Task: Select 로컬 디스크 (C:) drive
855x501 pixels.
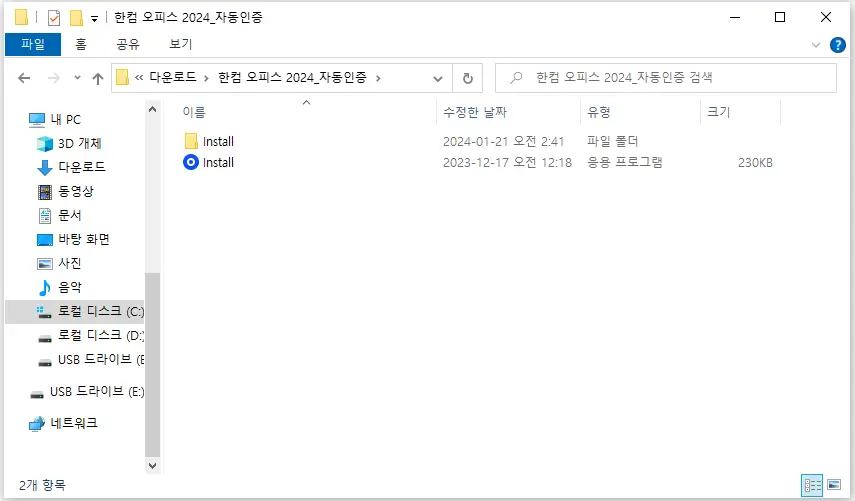Action: coord(75,311)
